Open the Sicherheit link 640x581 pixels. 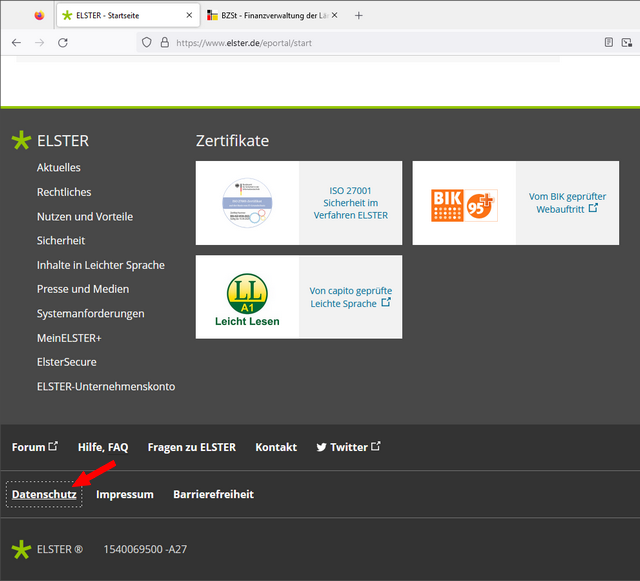click(x=61, y=240)
